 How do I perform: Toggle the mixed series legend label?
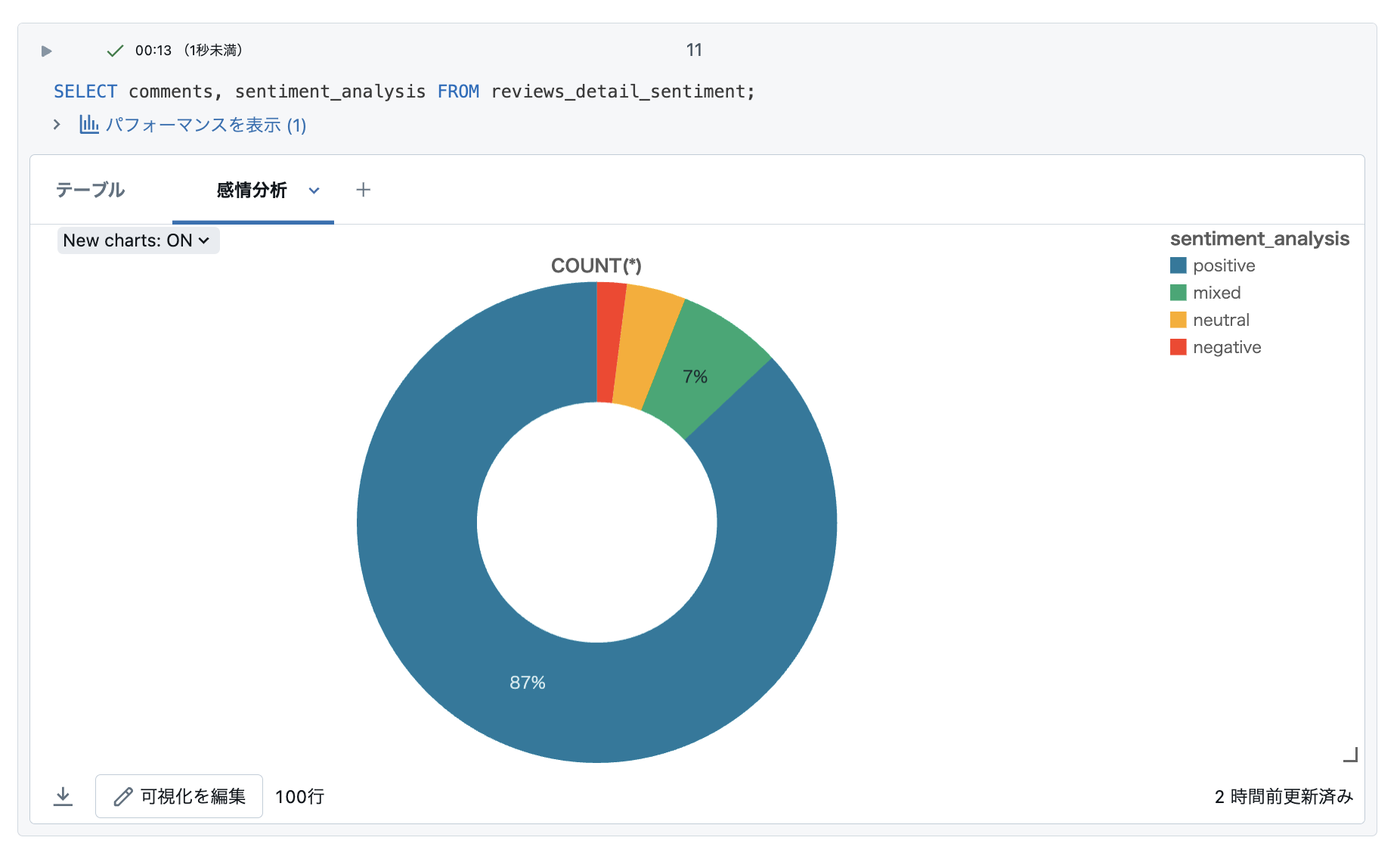1217,293
